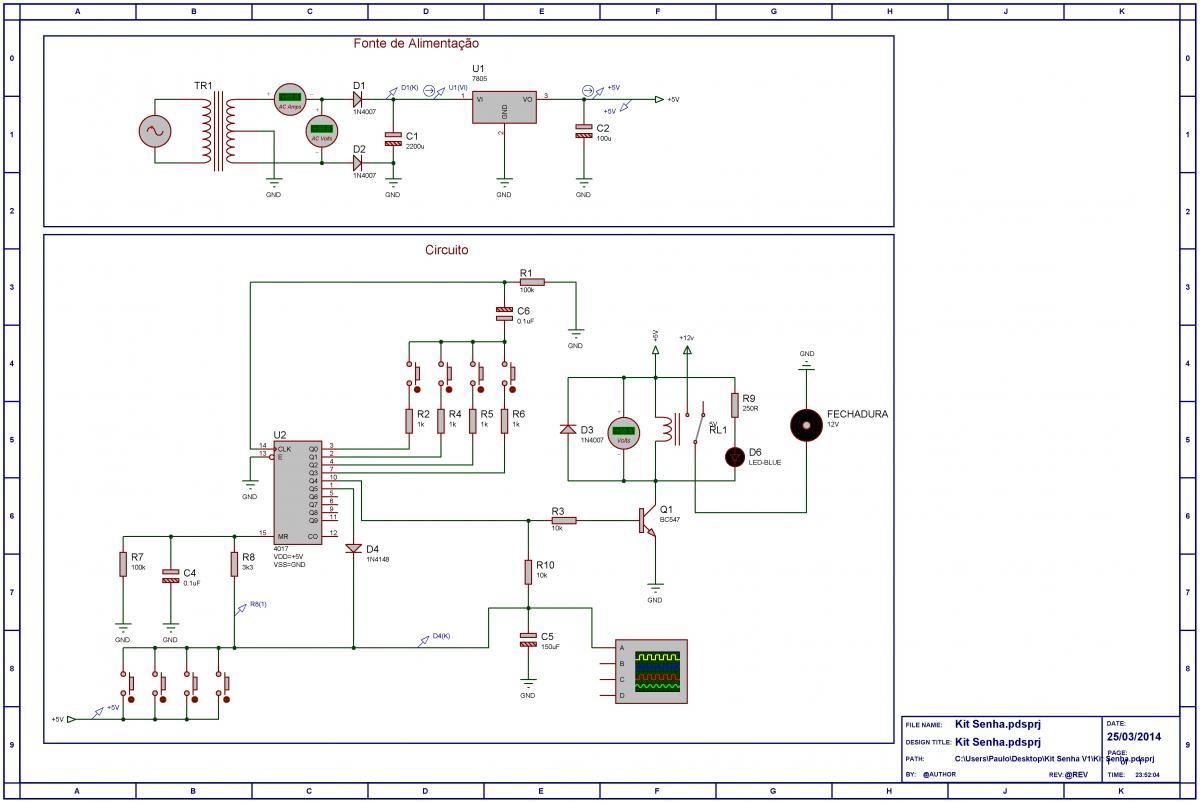The height and width of the screenshot is (803, 1200).
Task: Click the U2 4017 counter chip
Action: tap(298, 493)
